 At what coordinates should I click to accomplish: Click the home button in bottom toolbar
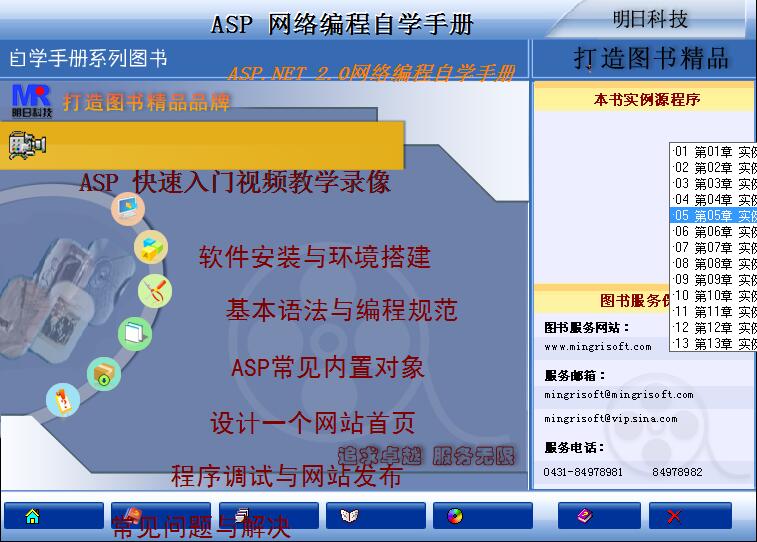54,516
